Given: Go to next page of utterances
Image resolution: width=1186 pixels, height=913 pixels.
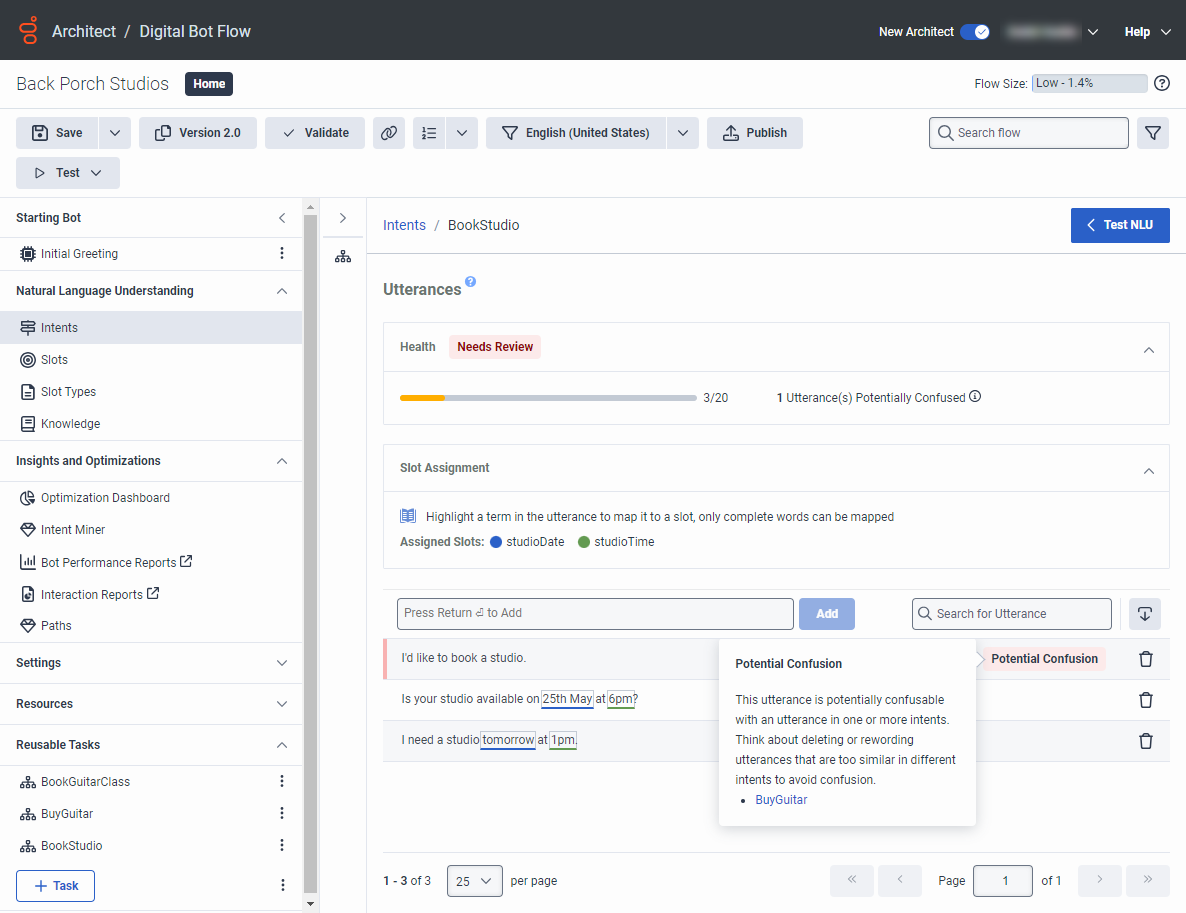Looking at the screenshot, I should coord(1100,880).
